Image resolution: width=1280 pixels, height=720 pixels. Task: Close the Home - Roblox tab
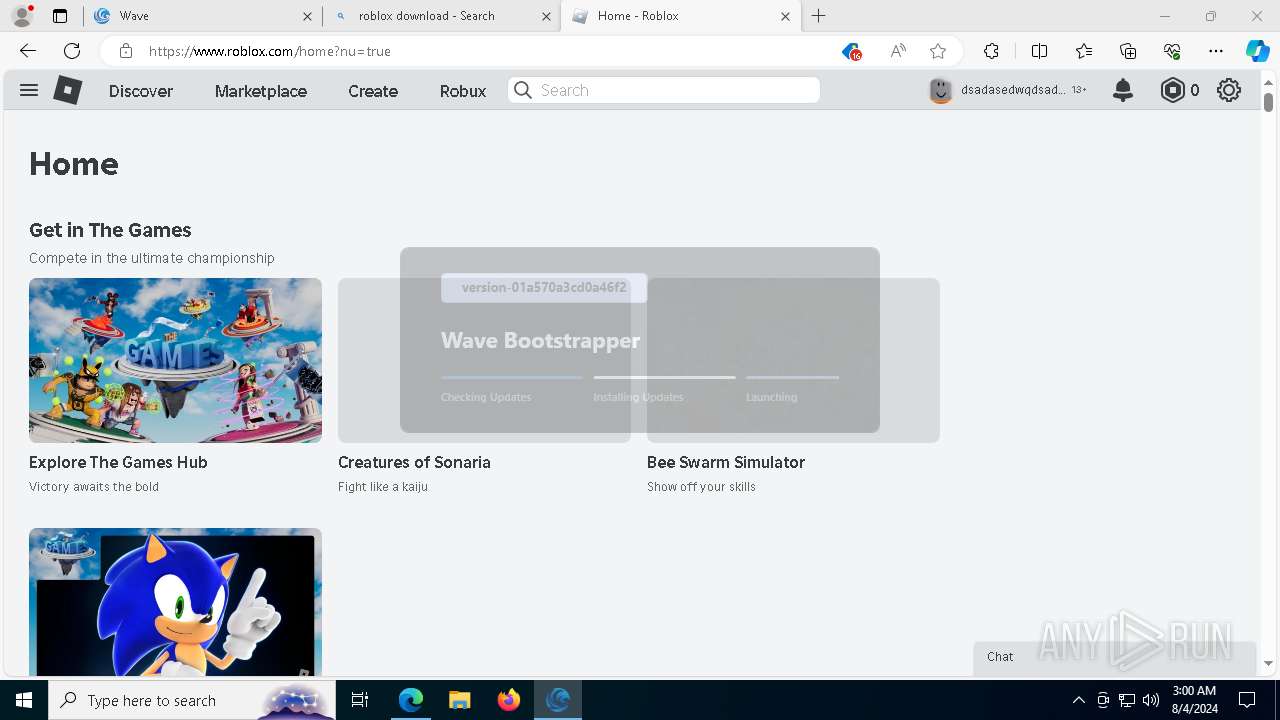pos(785,16)
